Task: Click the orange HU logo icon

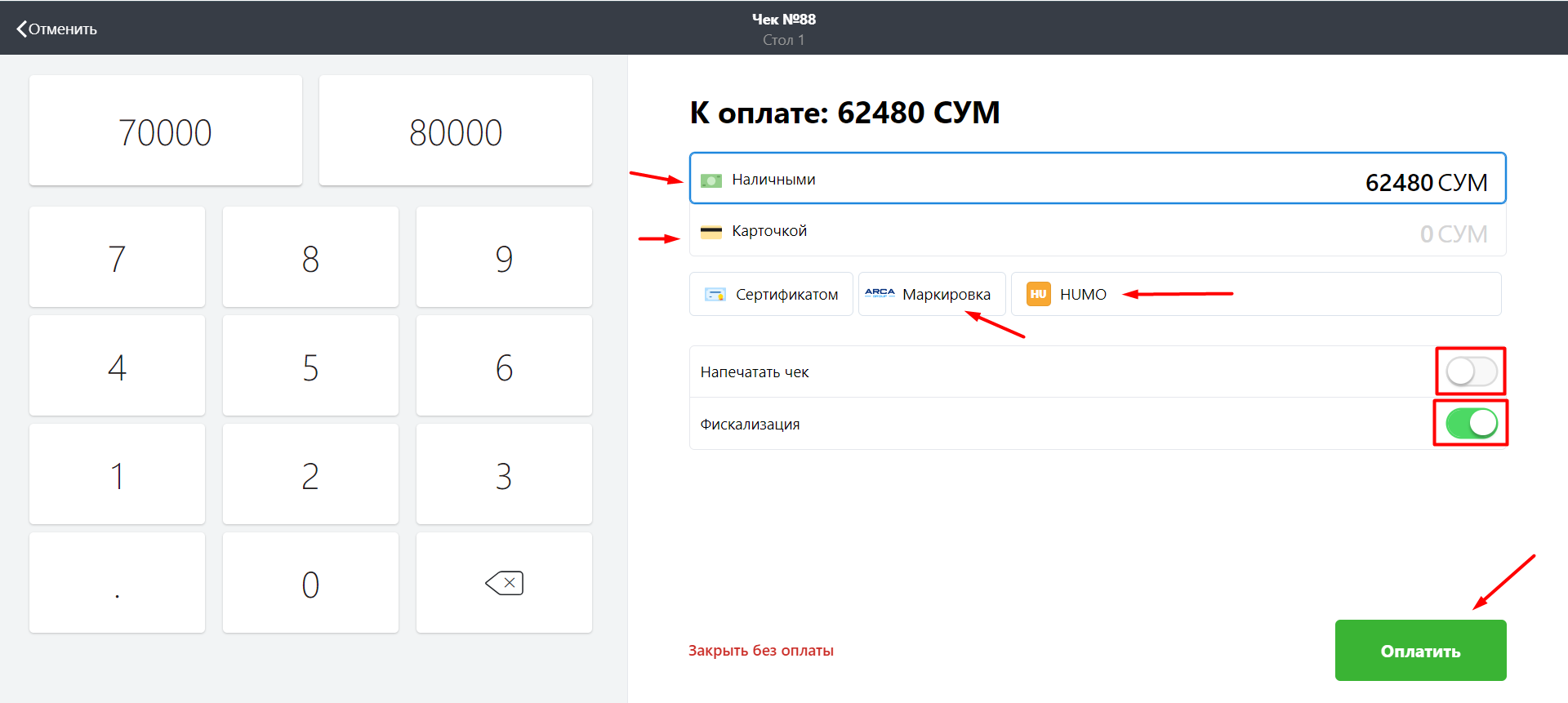Action: [1038, 294]
